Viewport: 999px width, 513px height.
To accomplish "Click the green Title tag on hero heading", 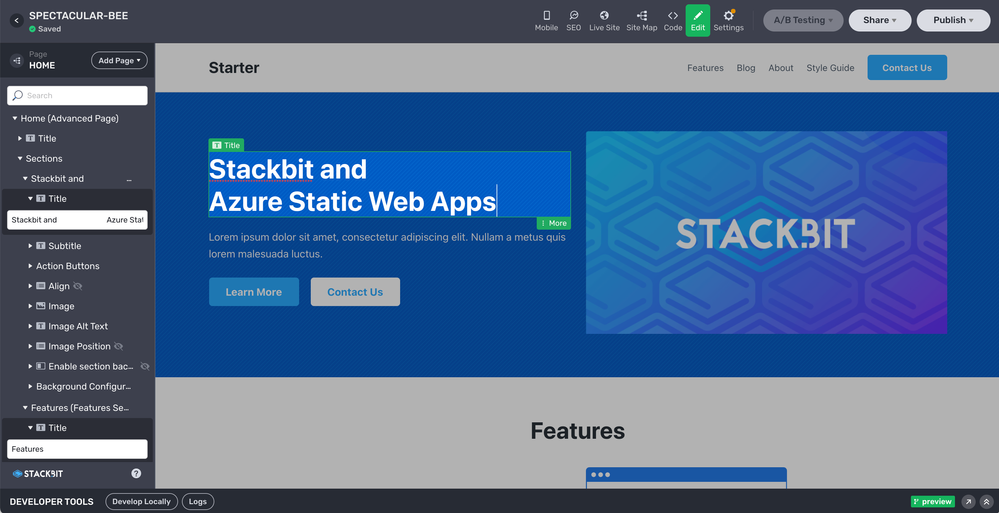I will (226, 145).
